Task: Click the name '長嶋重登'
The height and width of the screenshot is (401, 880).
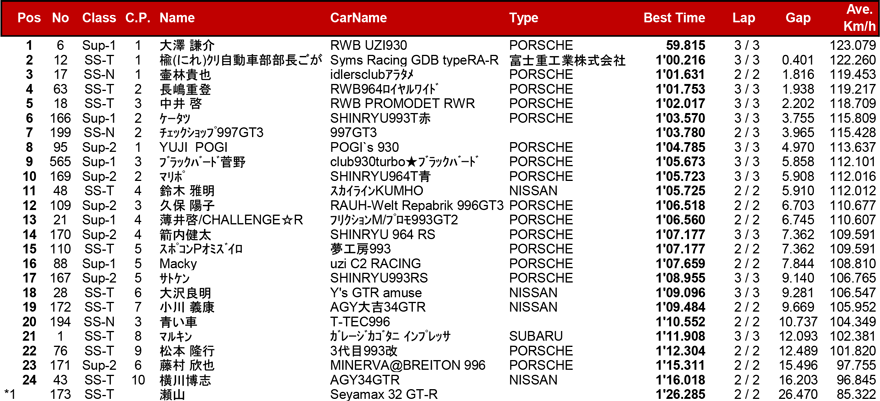Action: [x=183, y=90]
